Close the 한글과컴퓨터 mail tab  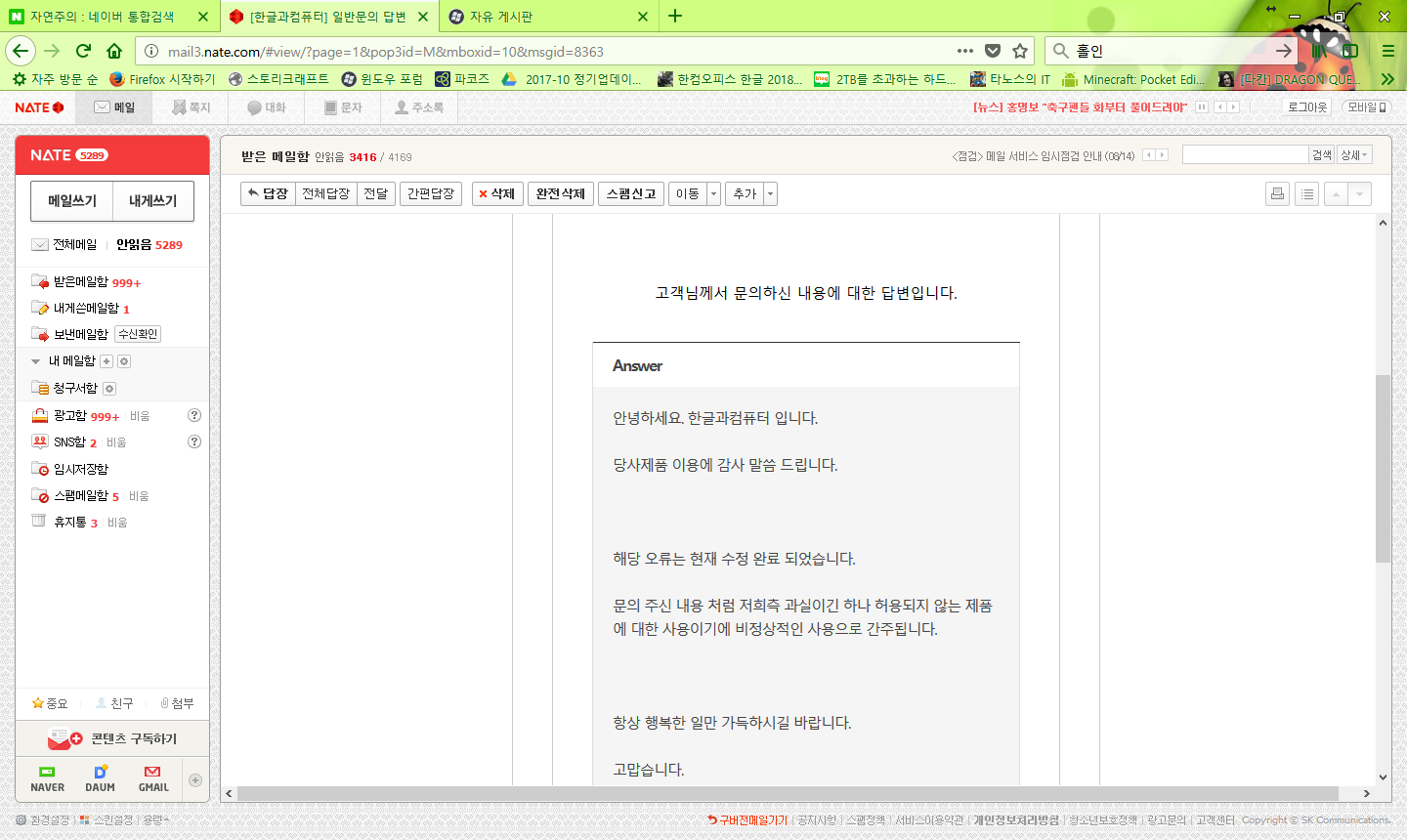coord(423,17)
